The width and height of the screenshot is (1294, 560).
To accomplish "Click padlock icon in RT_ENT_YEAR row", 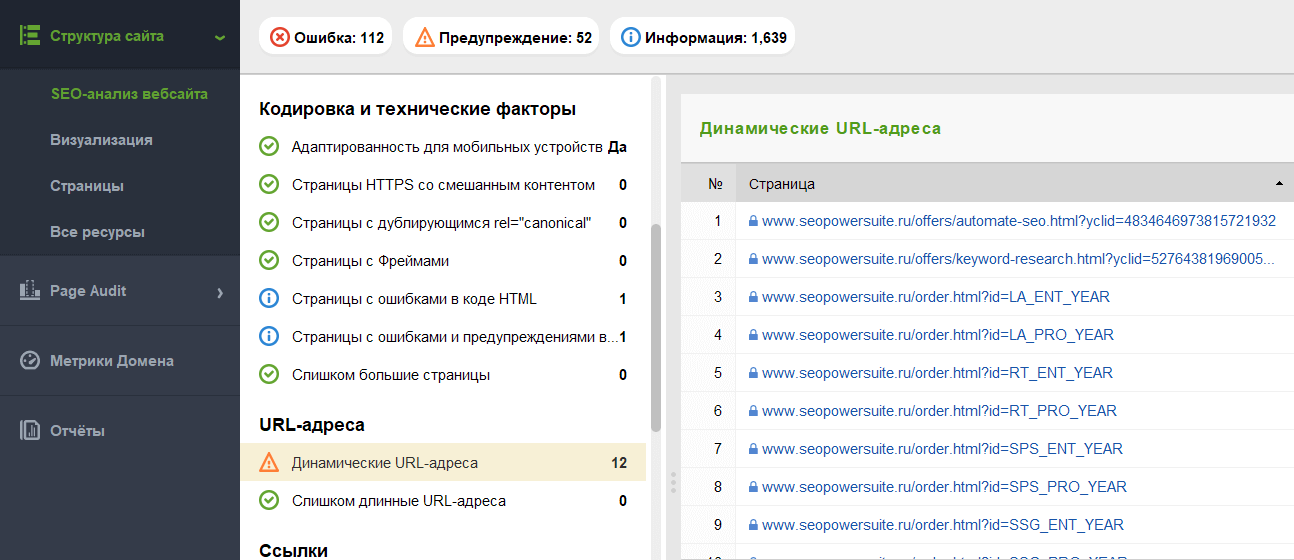I will 753,373.
